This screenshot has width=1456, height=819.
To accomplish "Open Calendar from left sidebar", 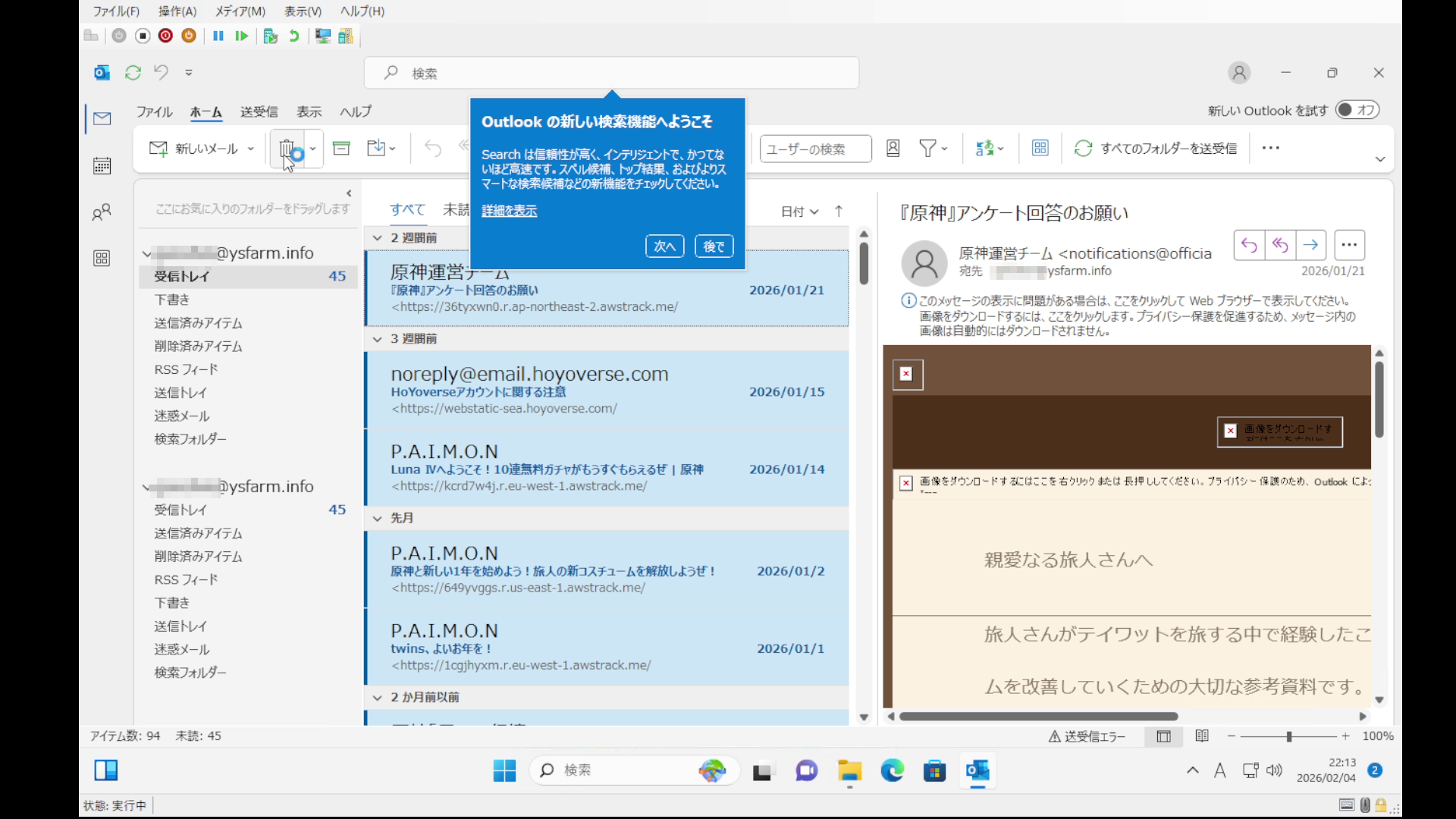I will (102, 166).
